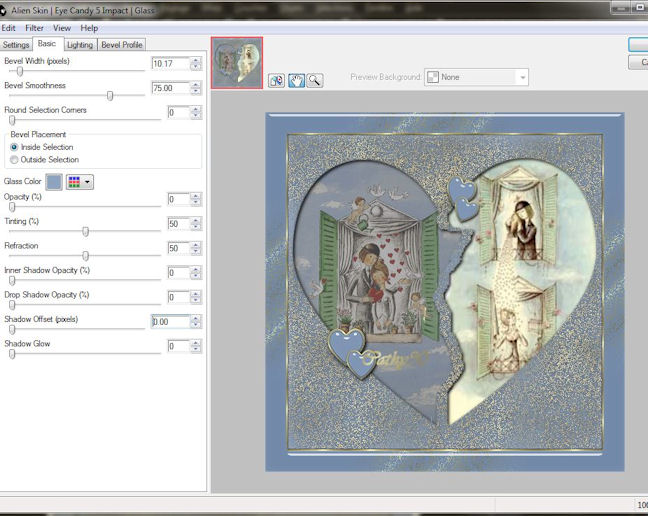648x516 pixels.
Task: Click the Glass Color swatch
Action: pos(54,182)
